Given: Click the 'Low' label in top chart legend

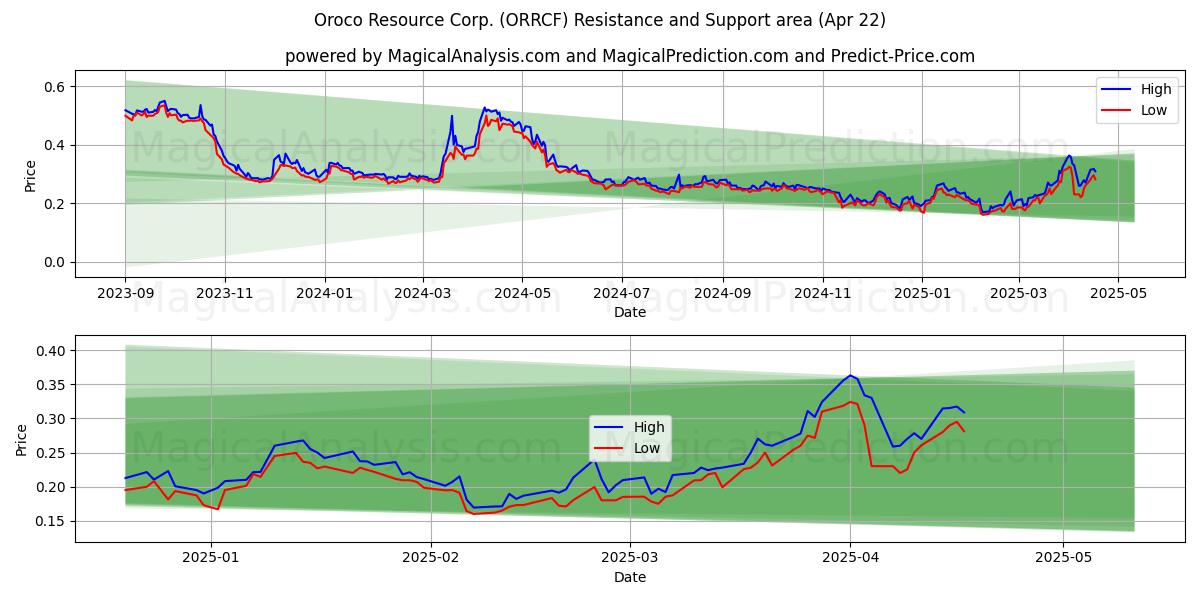Looking at the screenshot, I should coord(1154,110).
